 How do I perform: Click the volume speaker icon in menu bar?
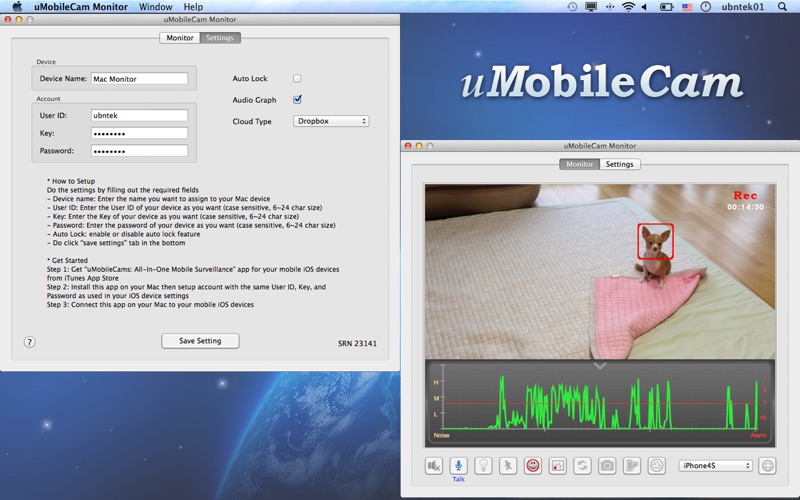point(645,7)
